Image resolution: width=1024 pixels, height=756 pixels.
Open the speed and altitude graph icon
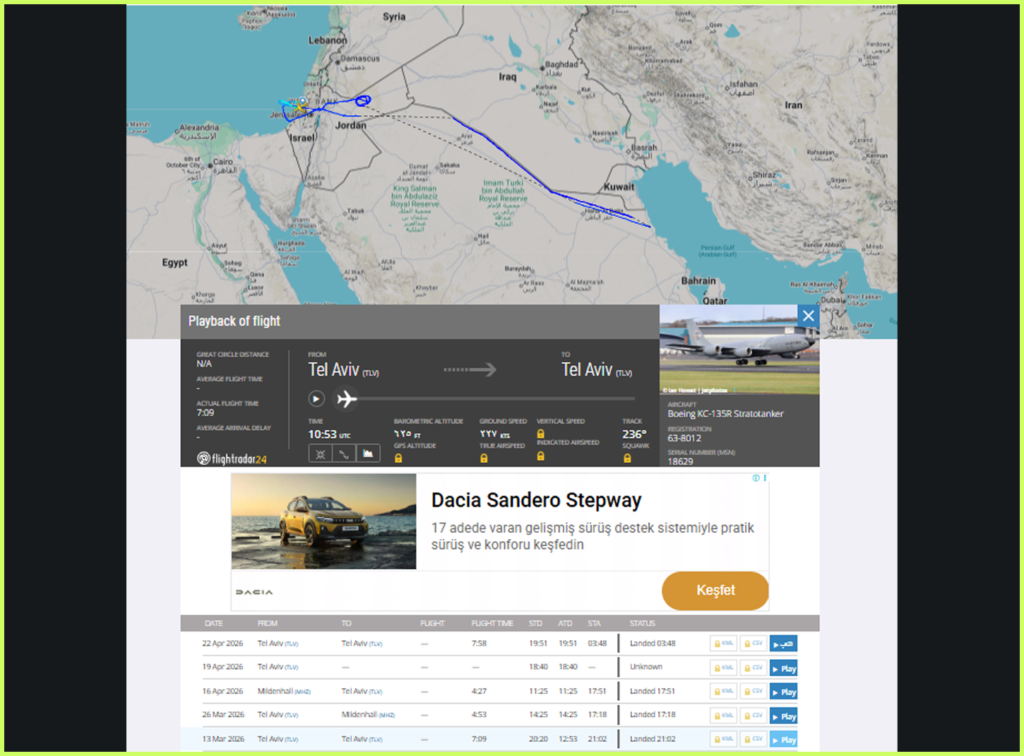(x=368, y=454)
